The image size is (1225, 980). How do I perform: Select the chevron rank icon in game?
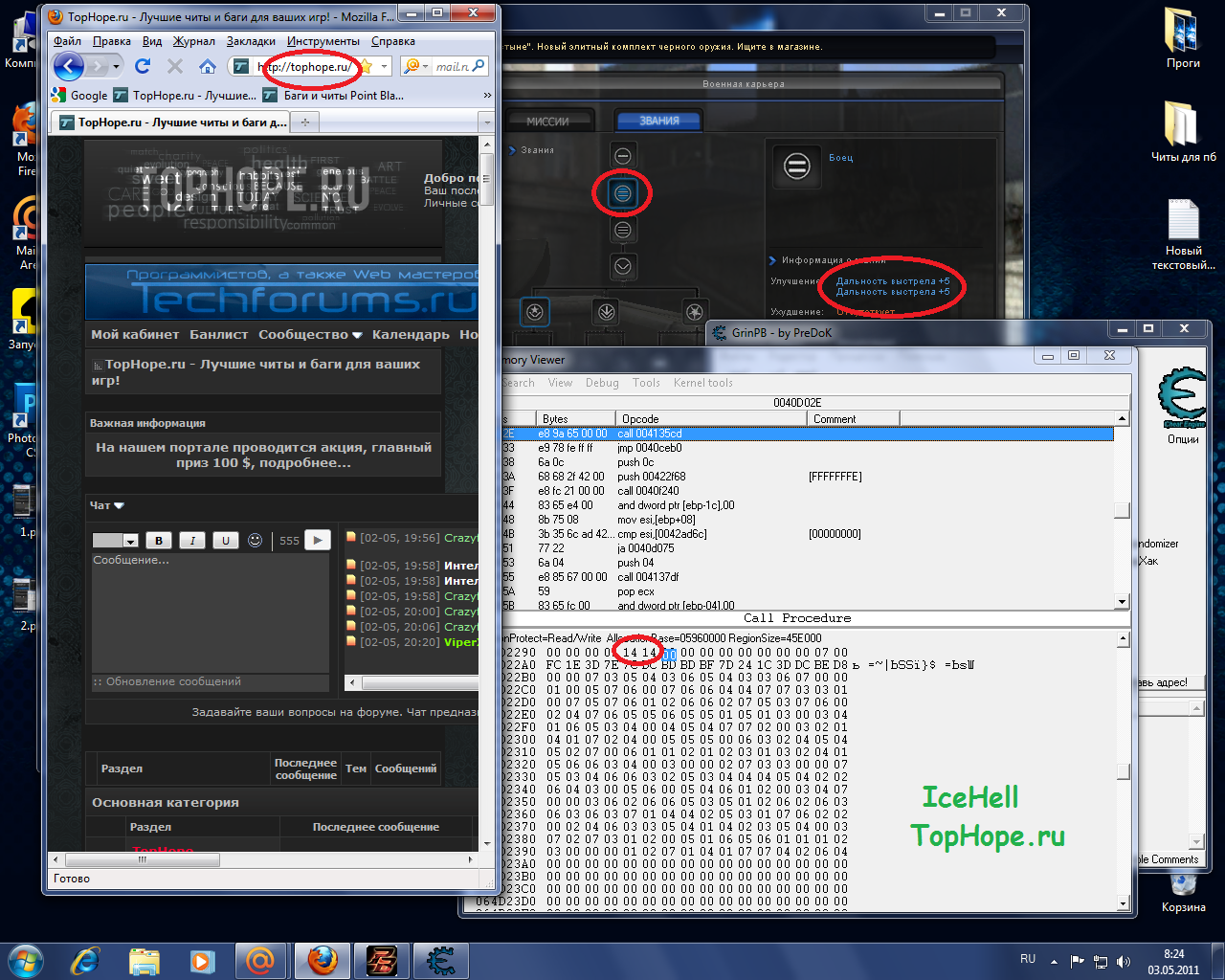(622, 266)
